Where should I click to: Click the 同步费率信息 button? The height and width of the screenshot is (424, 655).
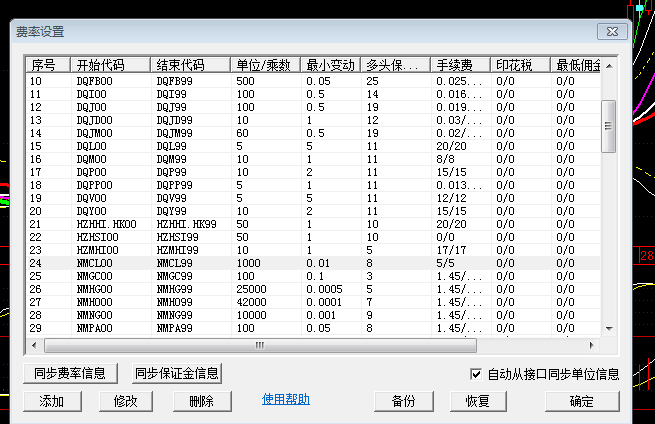70,373
